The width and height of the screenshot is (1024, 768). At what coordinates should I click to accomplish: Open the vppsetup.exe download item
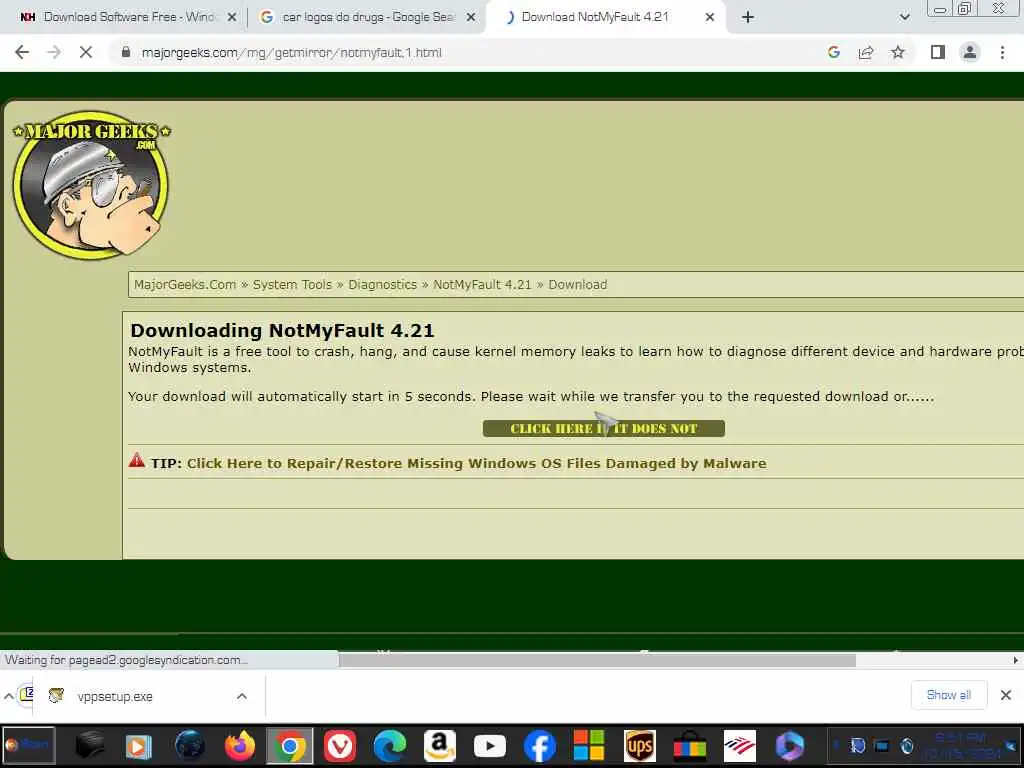tap(114, 697)
